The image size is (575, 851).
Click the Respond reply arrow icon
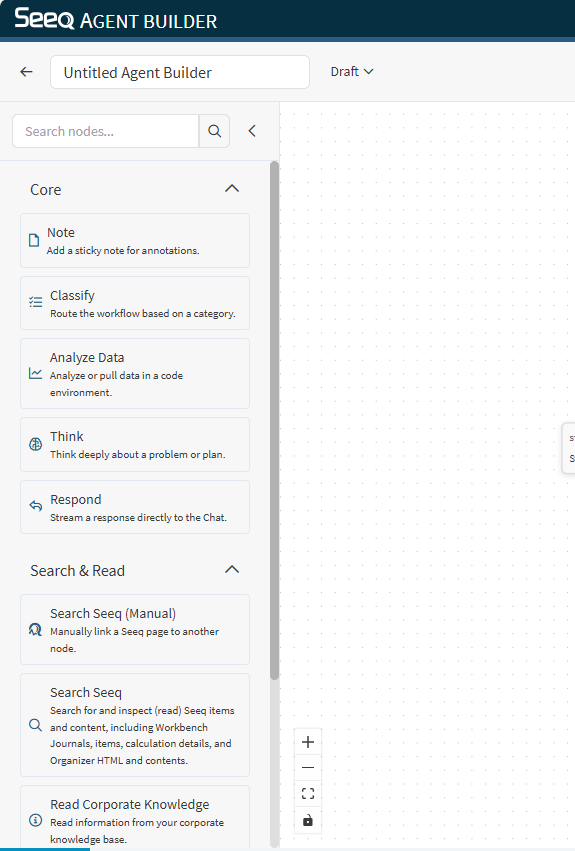coord(35,506)
